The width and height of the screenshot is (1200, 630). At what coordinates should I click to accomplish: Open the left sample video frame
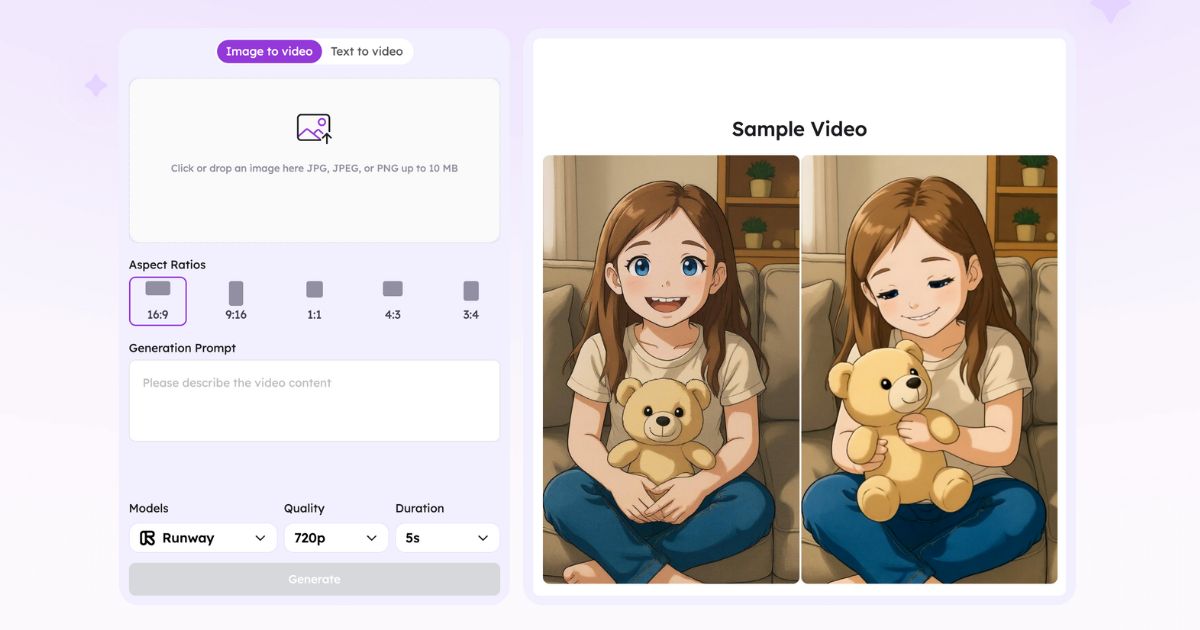[x=671, y=369]
